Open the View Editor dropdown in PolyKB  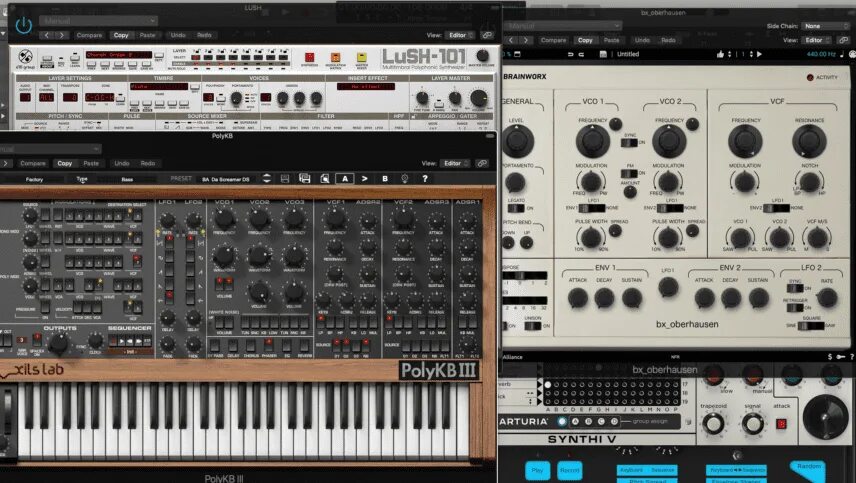456,163
